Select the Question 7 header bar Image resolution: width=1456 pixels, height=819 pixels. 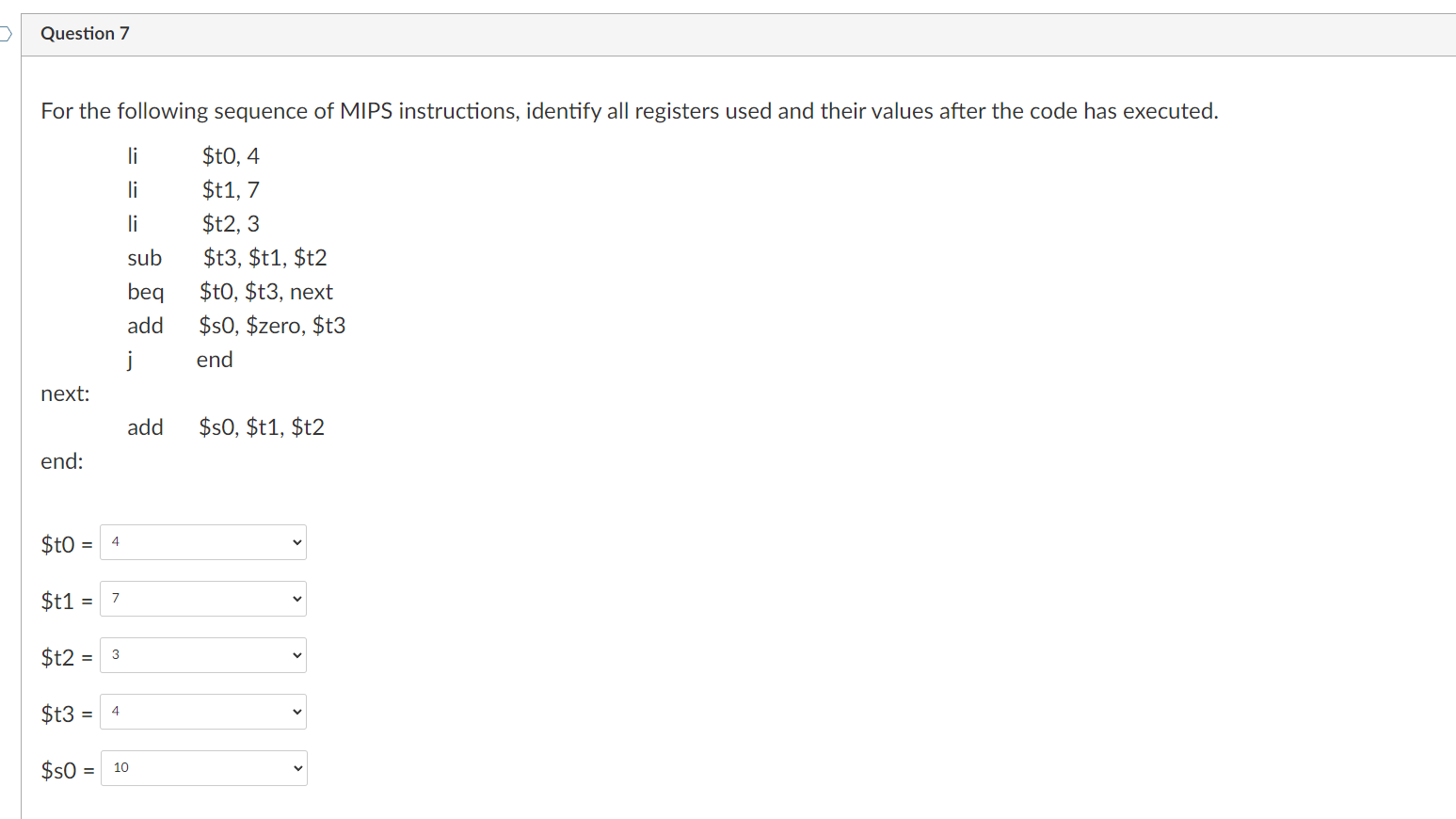734,33
